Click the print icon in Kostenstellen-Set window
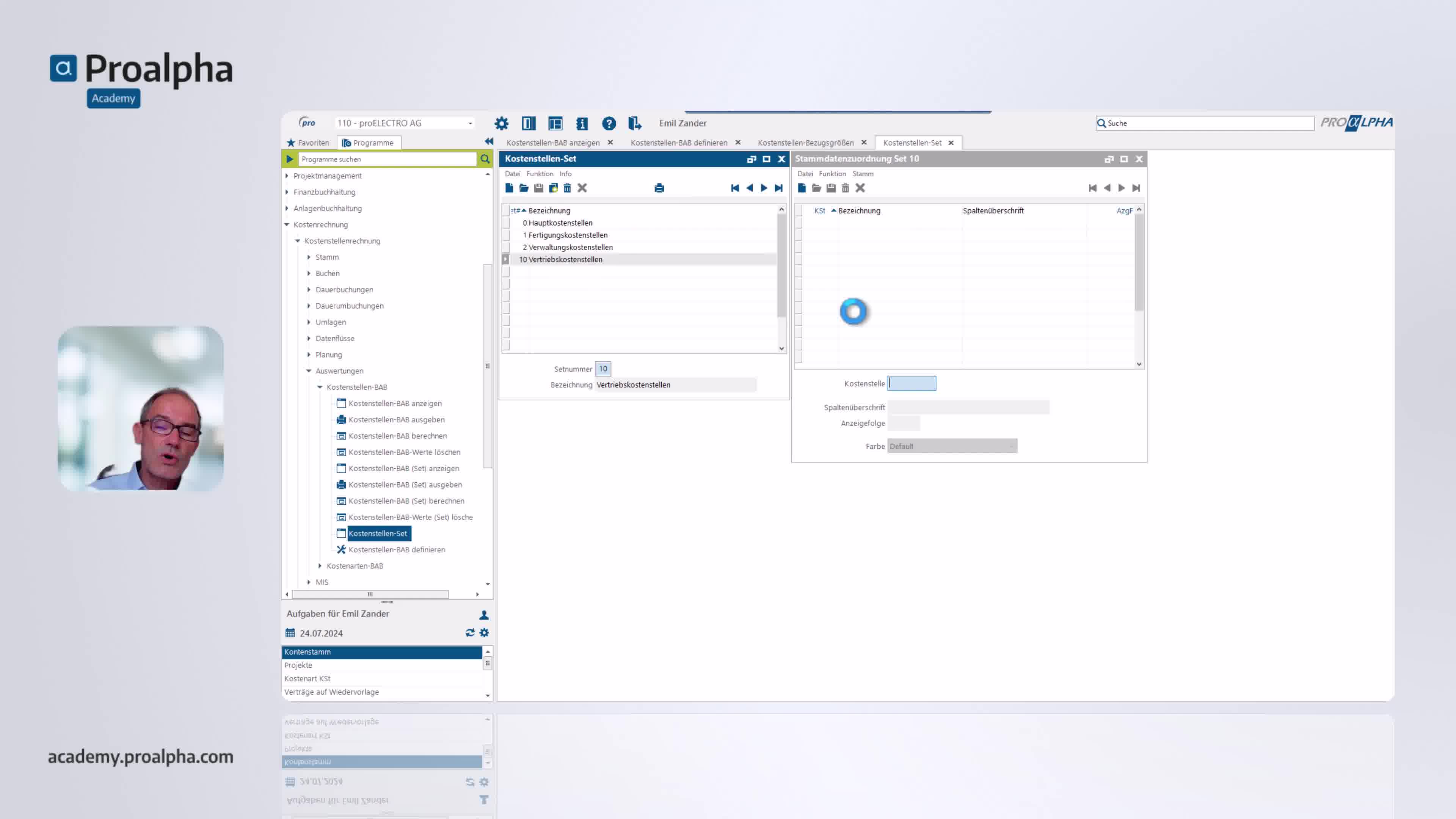 point(659,188)
